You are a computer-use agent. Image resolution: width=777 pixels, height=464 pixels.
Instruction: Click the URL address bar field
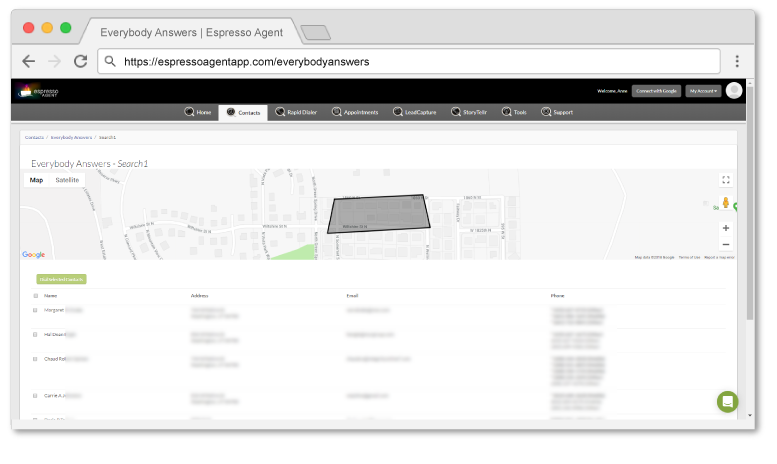coord(409,61)
